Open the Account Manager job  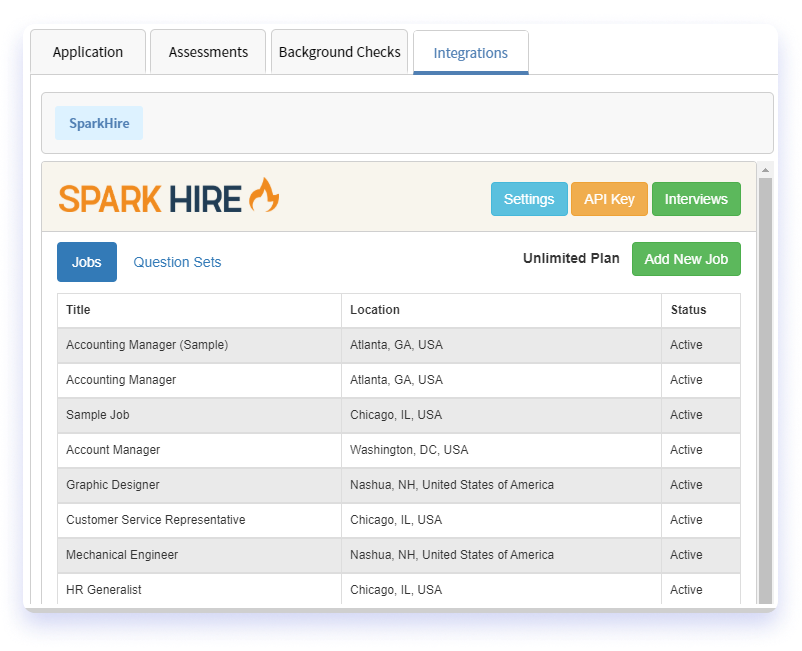tap(113, 450)
